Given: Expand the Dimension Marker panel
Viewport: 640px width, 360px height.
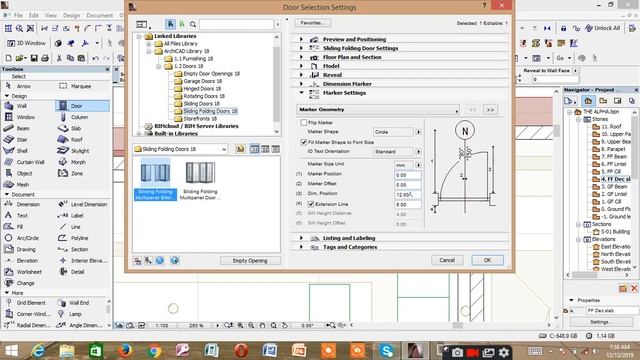Looking at the screenshot, I should tap(301, 84).
